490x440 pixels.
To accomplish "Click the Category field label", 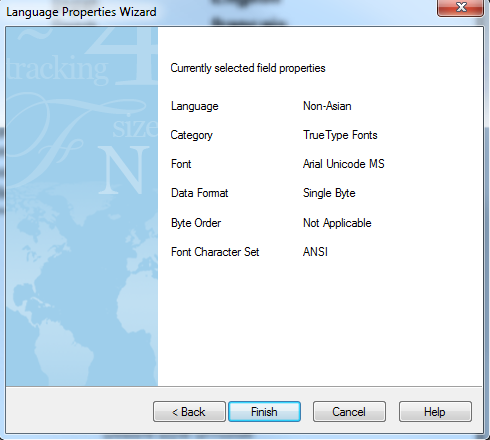I will click(x=191, y=135).
